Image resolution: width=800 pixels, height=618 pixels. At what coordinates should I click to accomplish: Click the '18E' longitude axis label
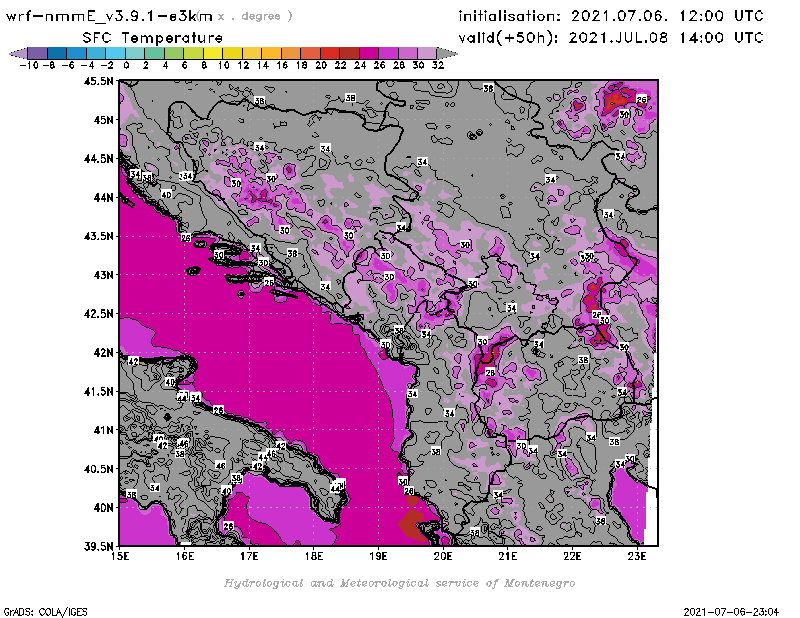click(x=314, y=556)
